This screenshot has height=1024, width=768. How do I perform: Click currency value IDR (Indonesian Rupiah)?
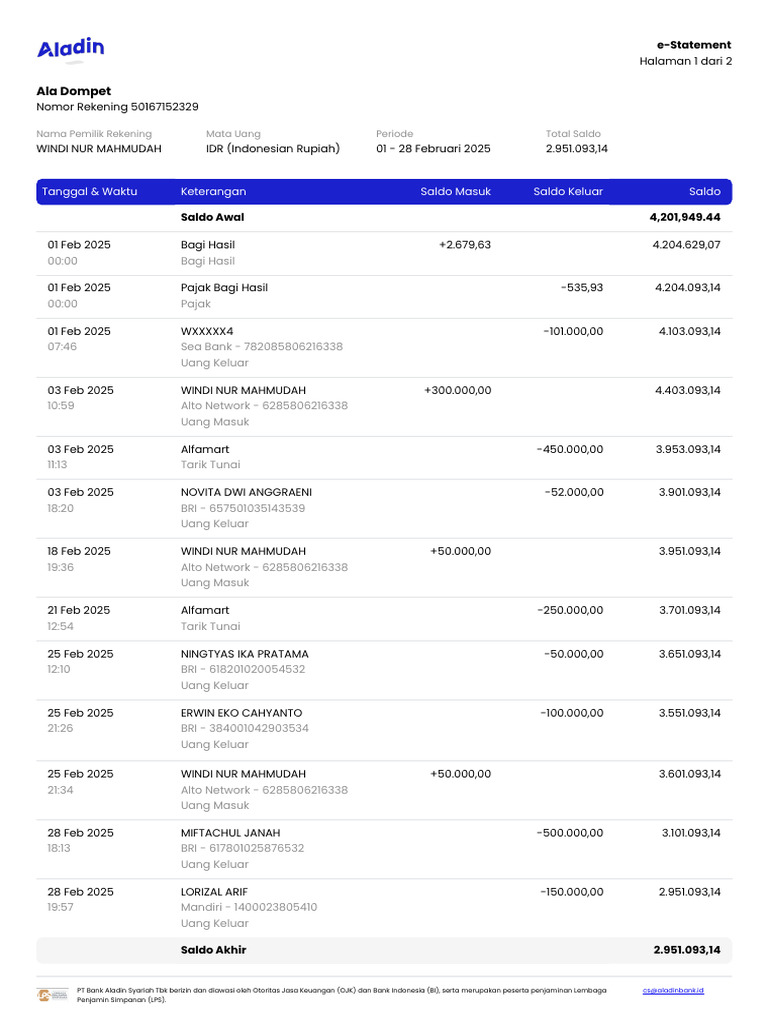pos(273,149)
